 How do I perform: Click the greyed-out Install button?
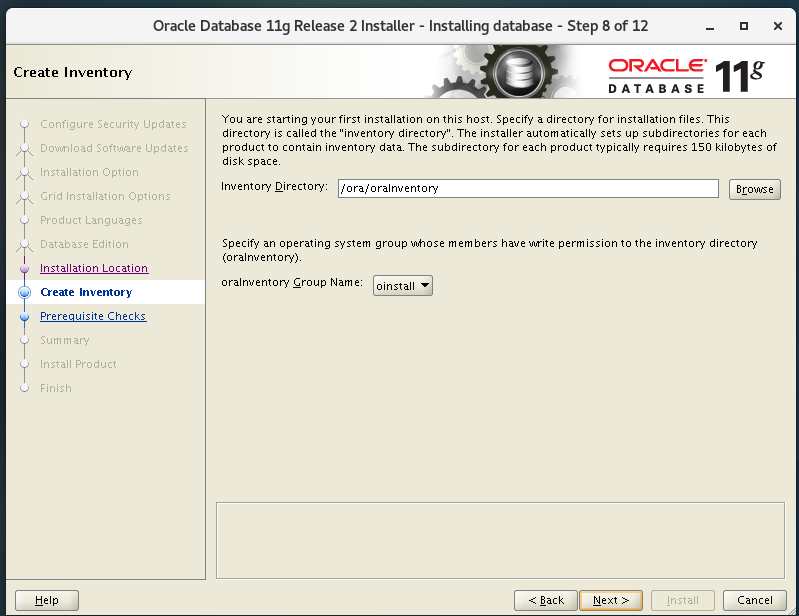pyautogui.click(x=682, y=600)
